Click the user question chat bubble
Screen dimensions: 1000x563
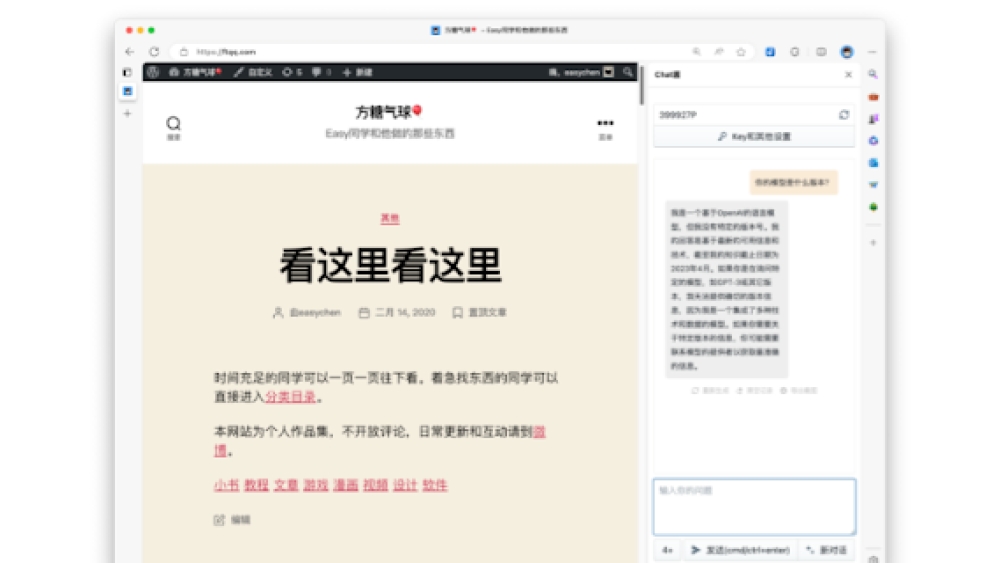coord(793,182)
